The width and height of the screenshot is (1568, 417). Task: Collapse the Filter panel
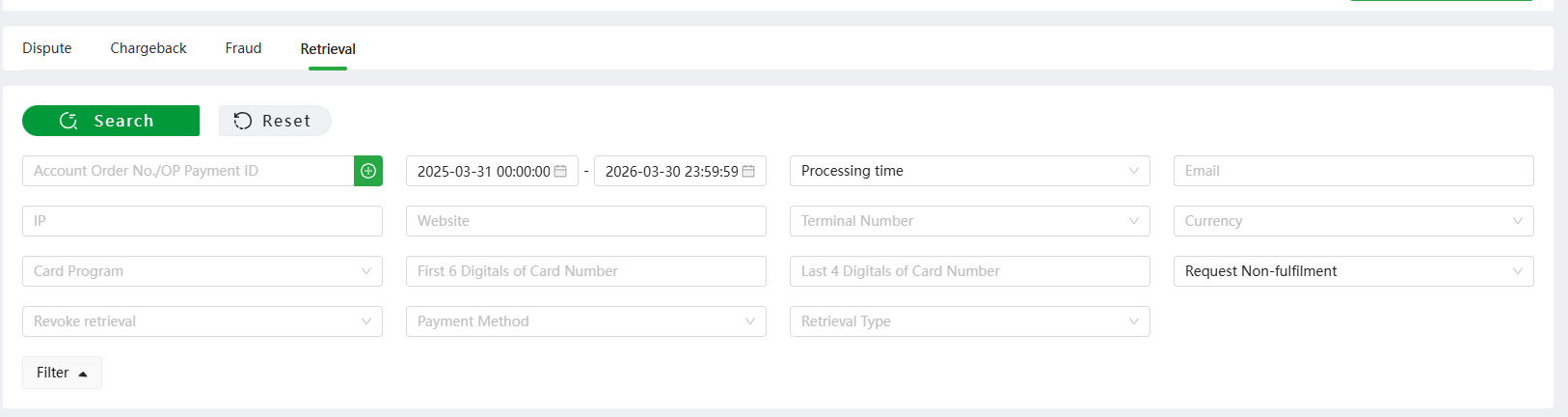(x=62, y=373)
